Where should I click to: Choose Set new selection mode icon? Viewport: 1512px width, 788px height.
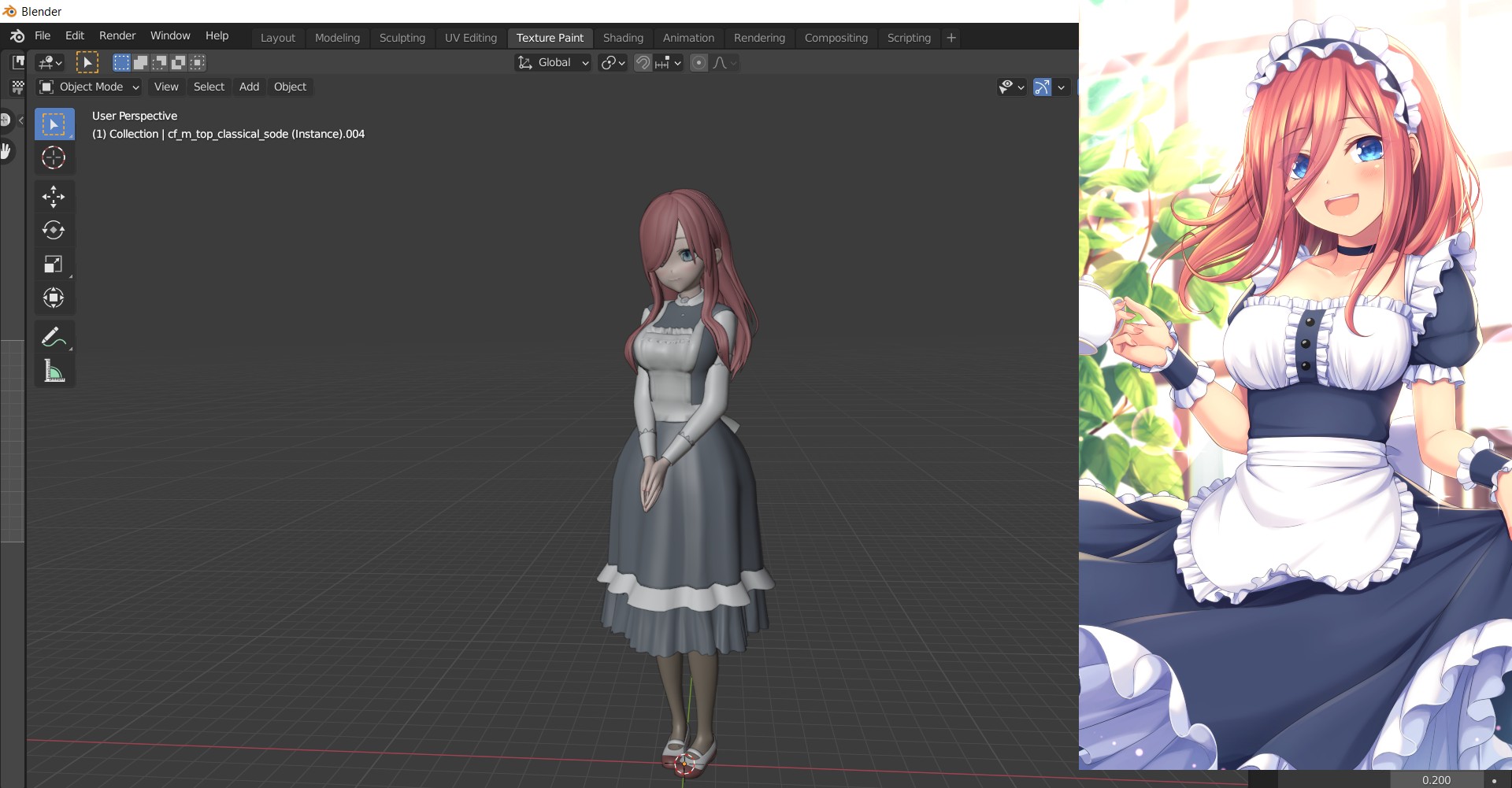[121, 62]
